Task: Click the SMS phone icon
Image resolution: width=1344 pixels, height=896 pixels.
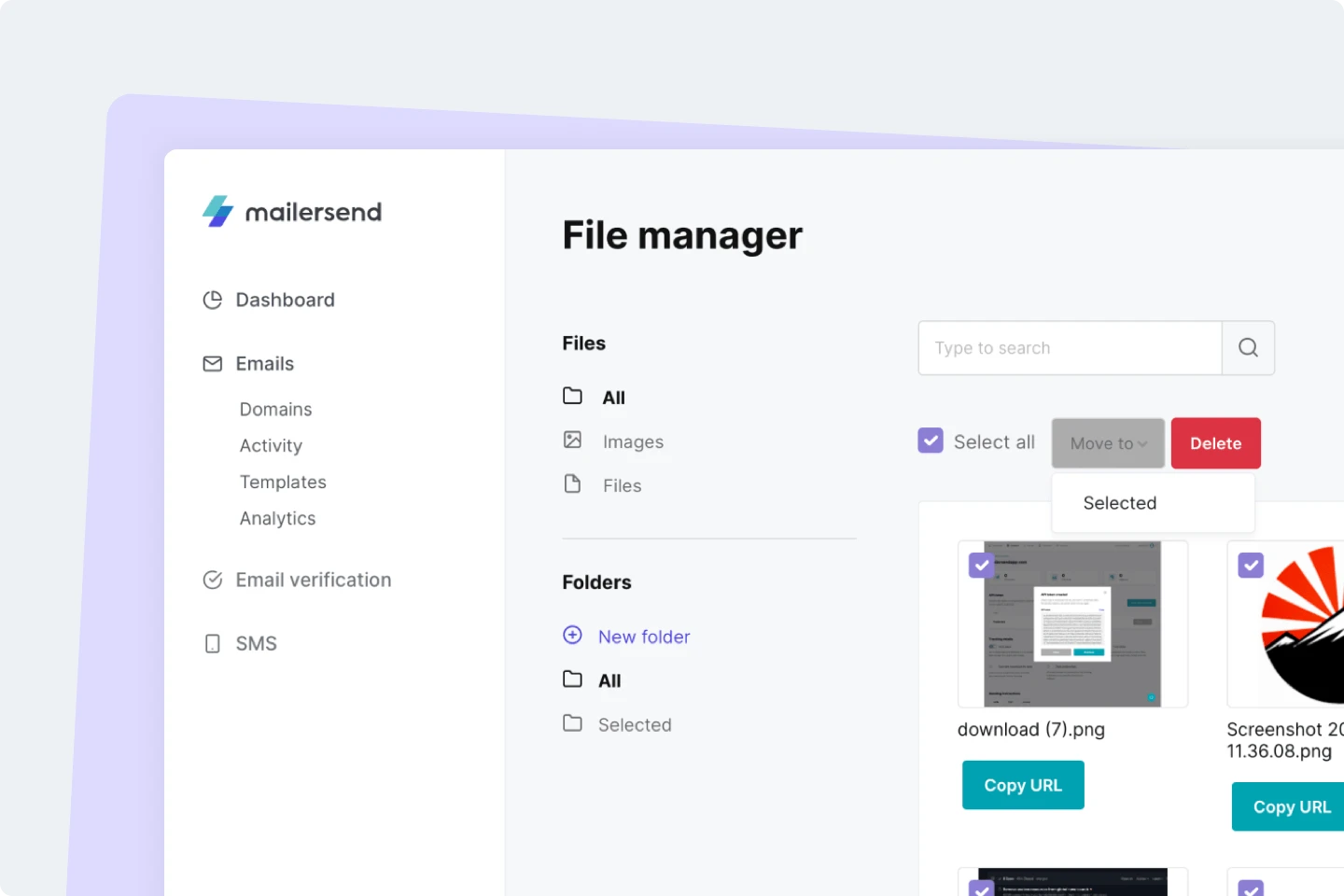Action: pos(213,643)
